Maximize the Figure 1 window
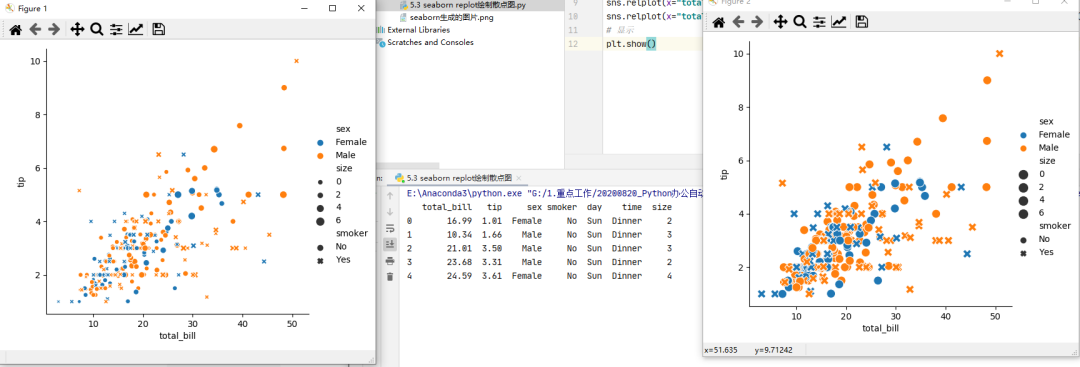The width and height of the screenshot is (1080, 367). click(x=333, y=8)
